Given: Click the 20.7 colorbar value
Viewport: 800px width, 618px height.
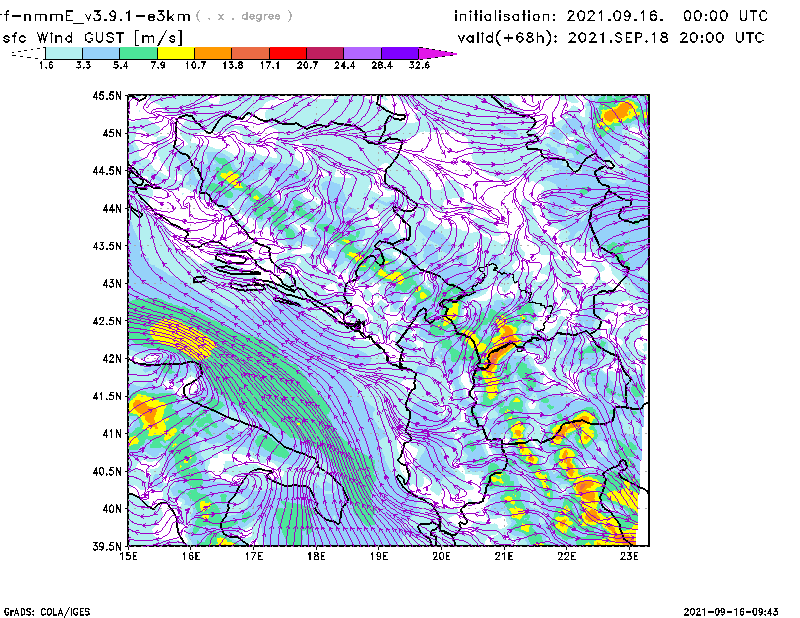Looking at the screenshot, I should click(307, 65).
